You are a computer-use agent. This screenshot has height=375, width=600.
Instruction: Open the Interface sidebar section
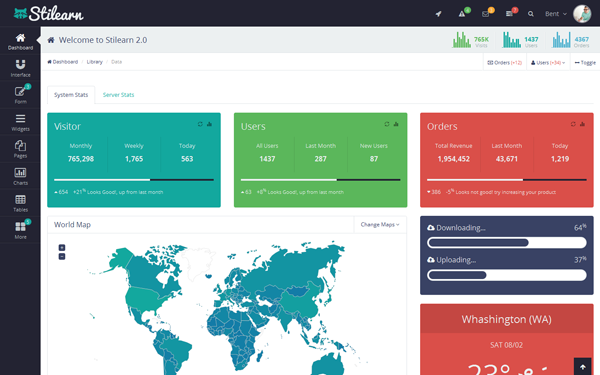pyautogui.click(x=20, y=68)
